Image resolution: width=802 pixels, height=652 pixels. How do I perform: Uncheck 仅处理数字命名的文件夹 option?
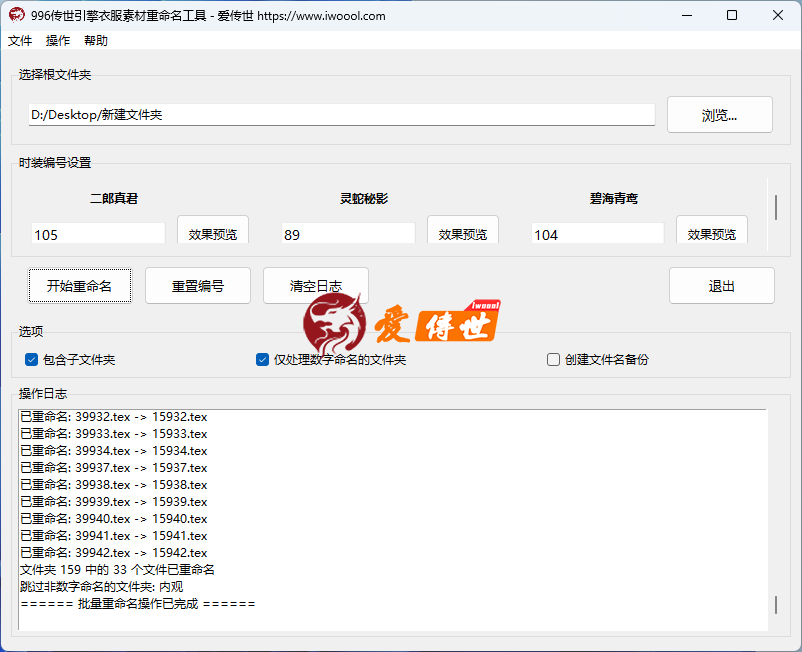(263, 360)
